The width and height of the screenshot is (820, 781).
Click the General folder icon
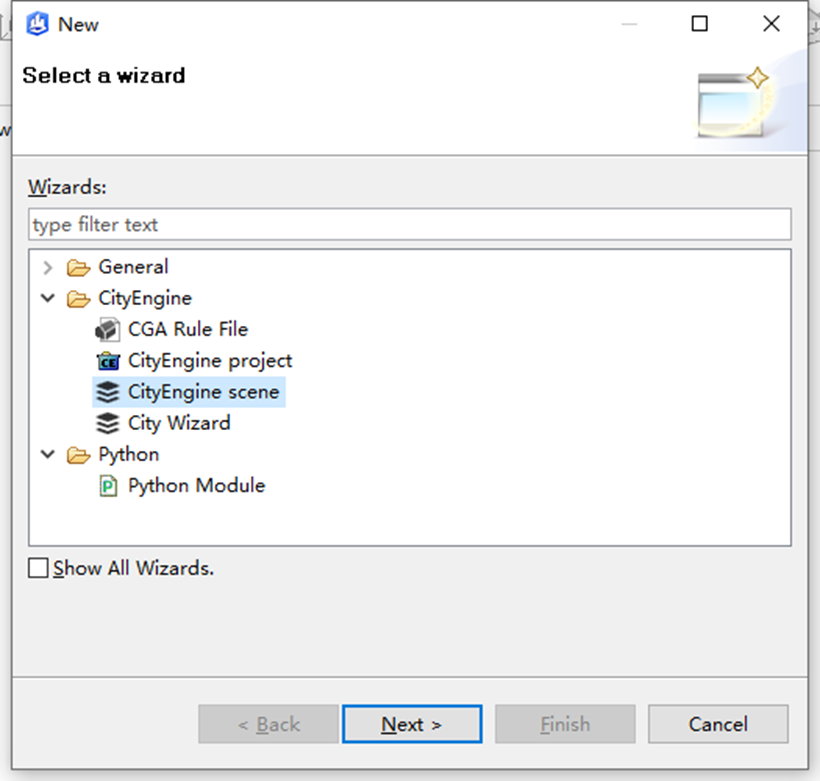[x=78, y=267]
